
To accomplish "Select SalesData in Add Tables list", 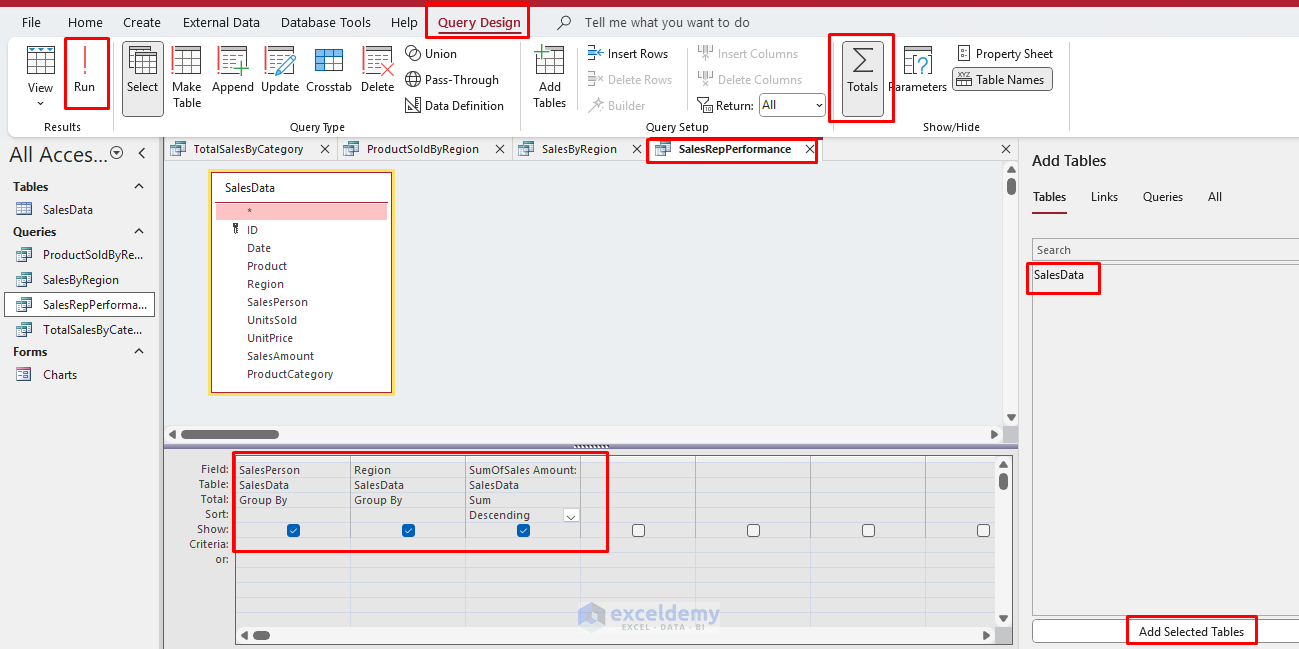I will tap(1059, 275).
